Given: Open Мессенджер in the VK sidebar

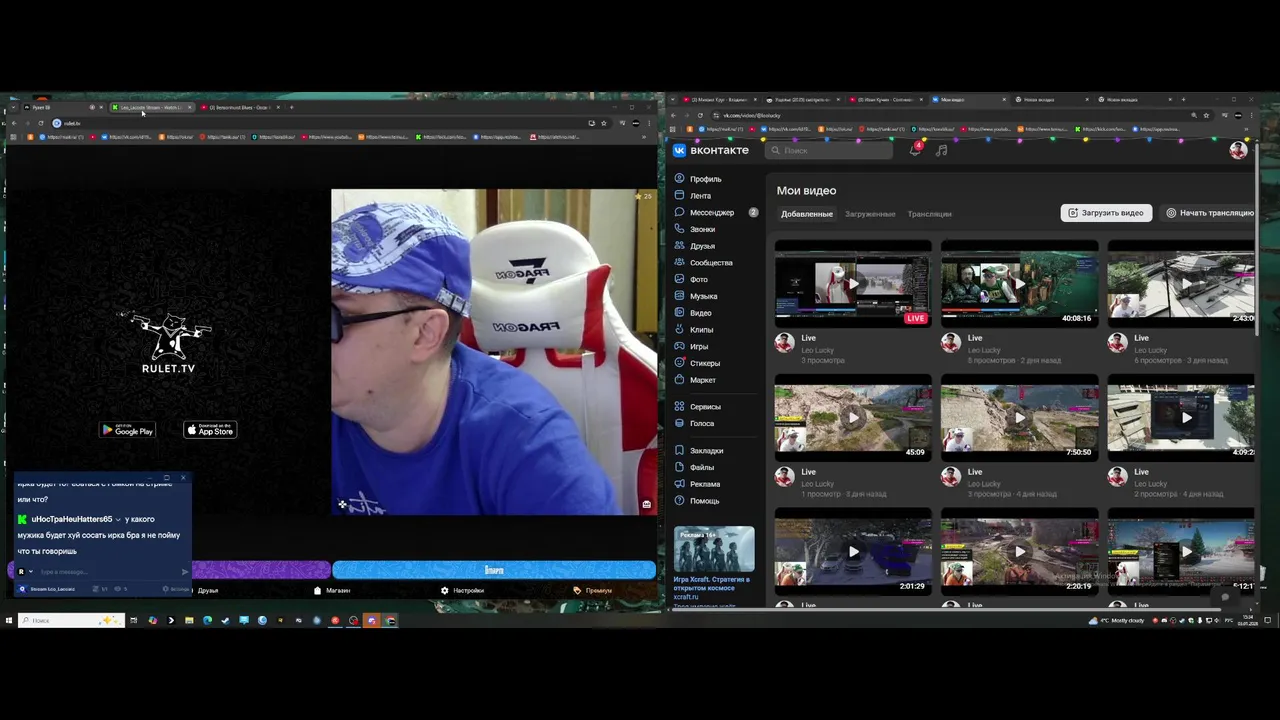Looking at the screenshot, I should [704, 213].
